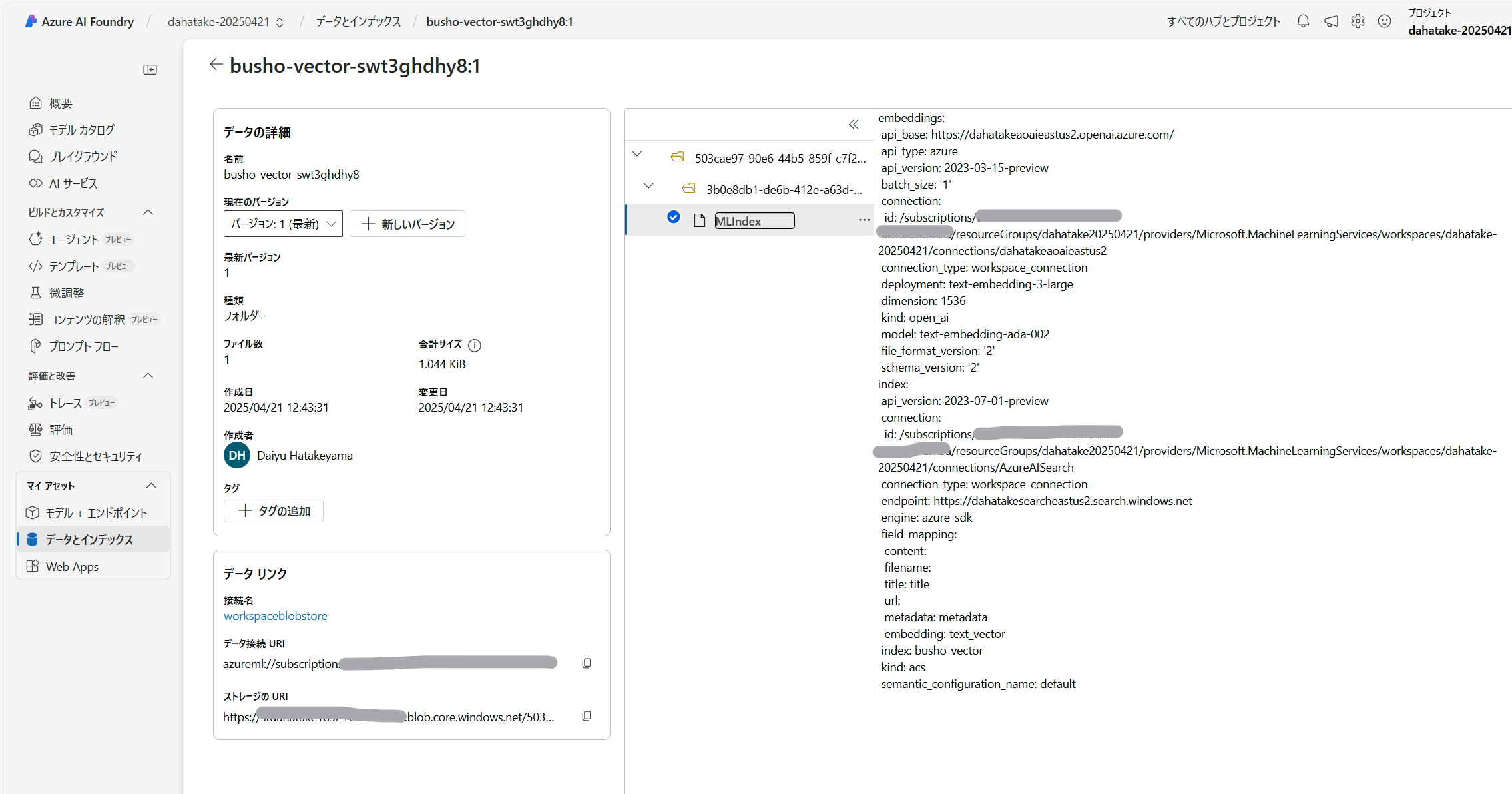Image resolution: width=1512 pixels, height=794 pixels.
Task: Click the feedback smiley face icon
Action: (1384, 21)
